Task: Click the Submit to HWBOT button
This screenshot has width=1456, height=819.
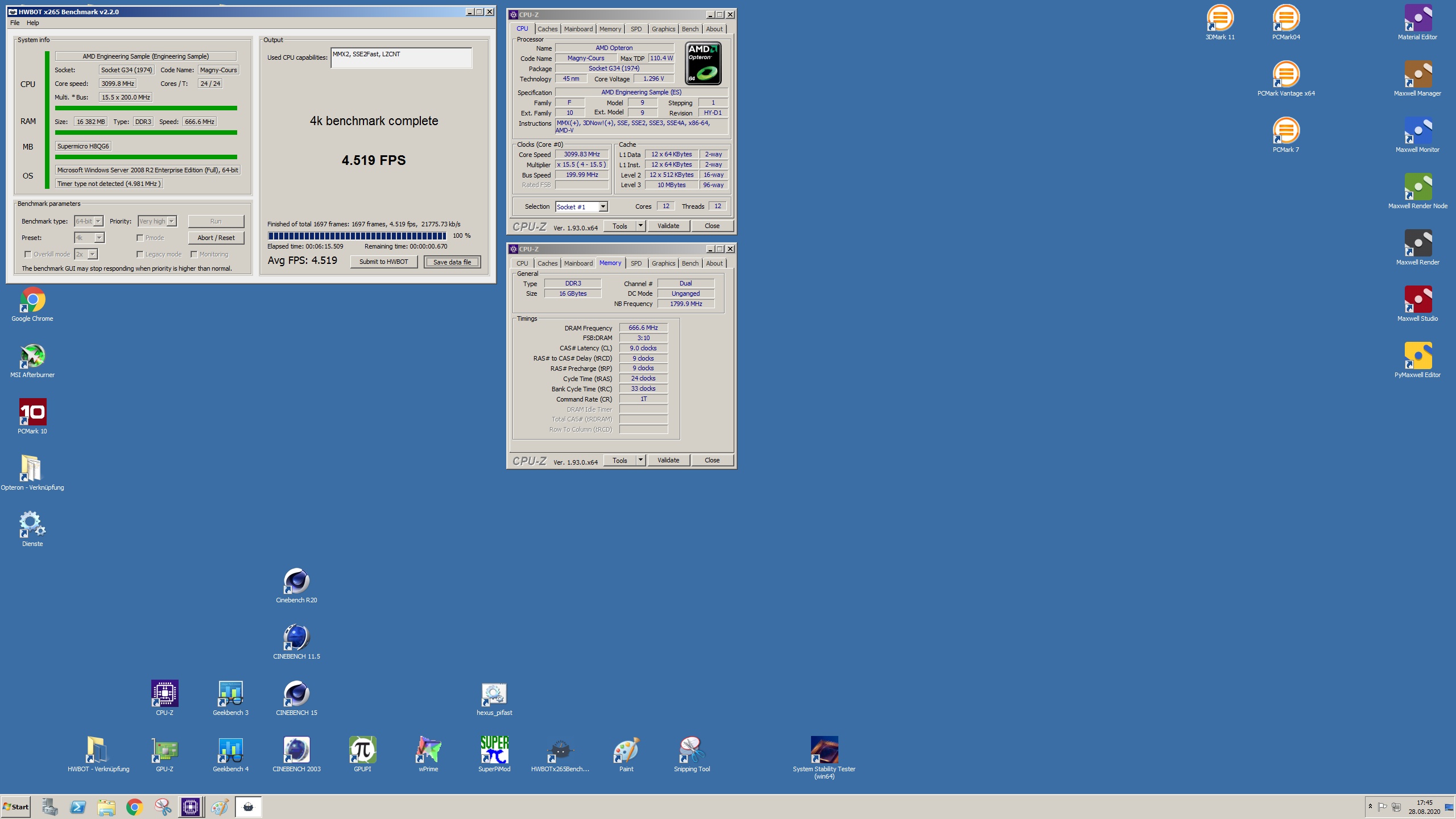Action: [x=383, y=262]
